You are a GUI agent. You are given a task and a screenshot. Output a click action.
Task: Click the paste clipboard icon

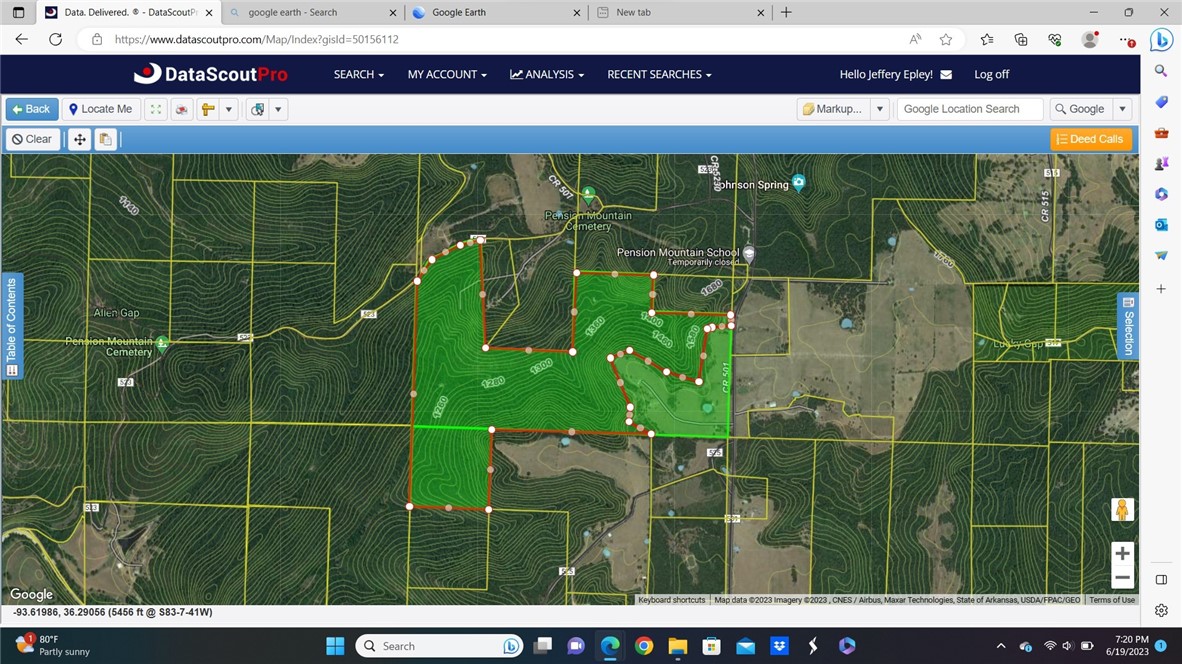click(105, 139)
